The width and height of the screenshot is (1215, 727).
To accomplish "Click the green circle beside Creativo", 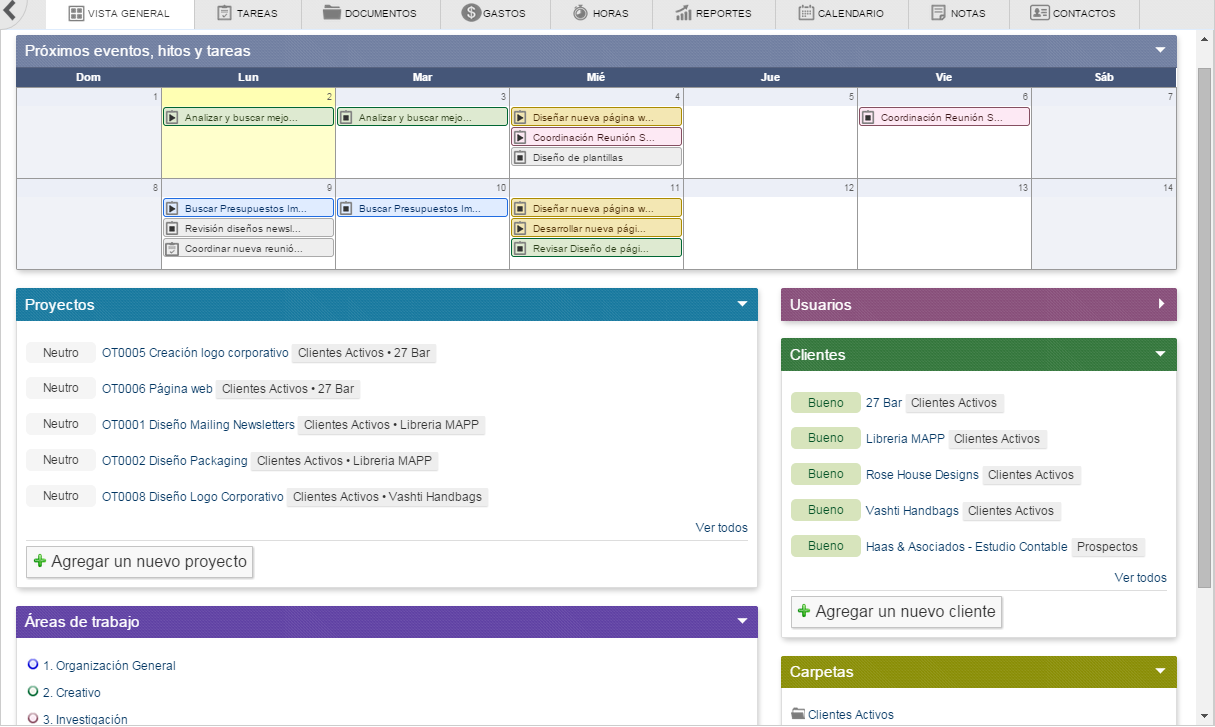I will (x=33, y=691).
